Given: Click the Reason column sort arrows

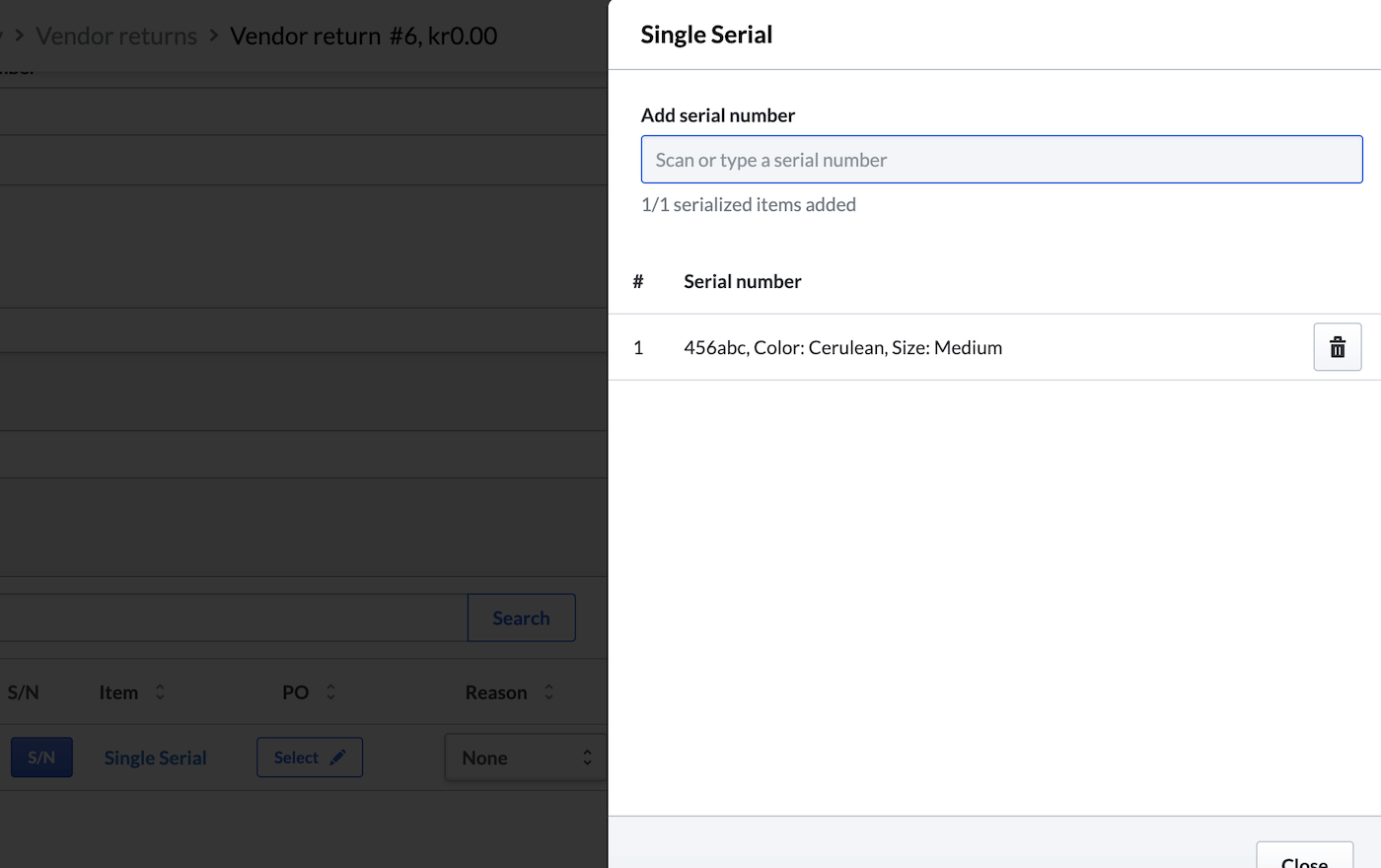Looking at the screenshot, I should click(548, 691).
